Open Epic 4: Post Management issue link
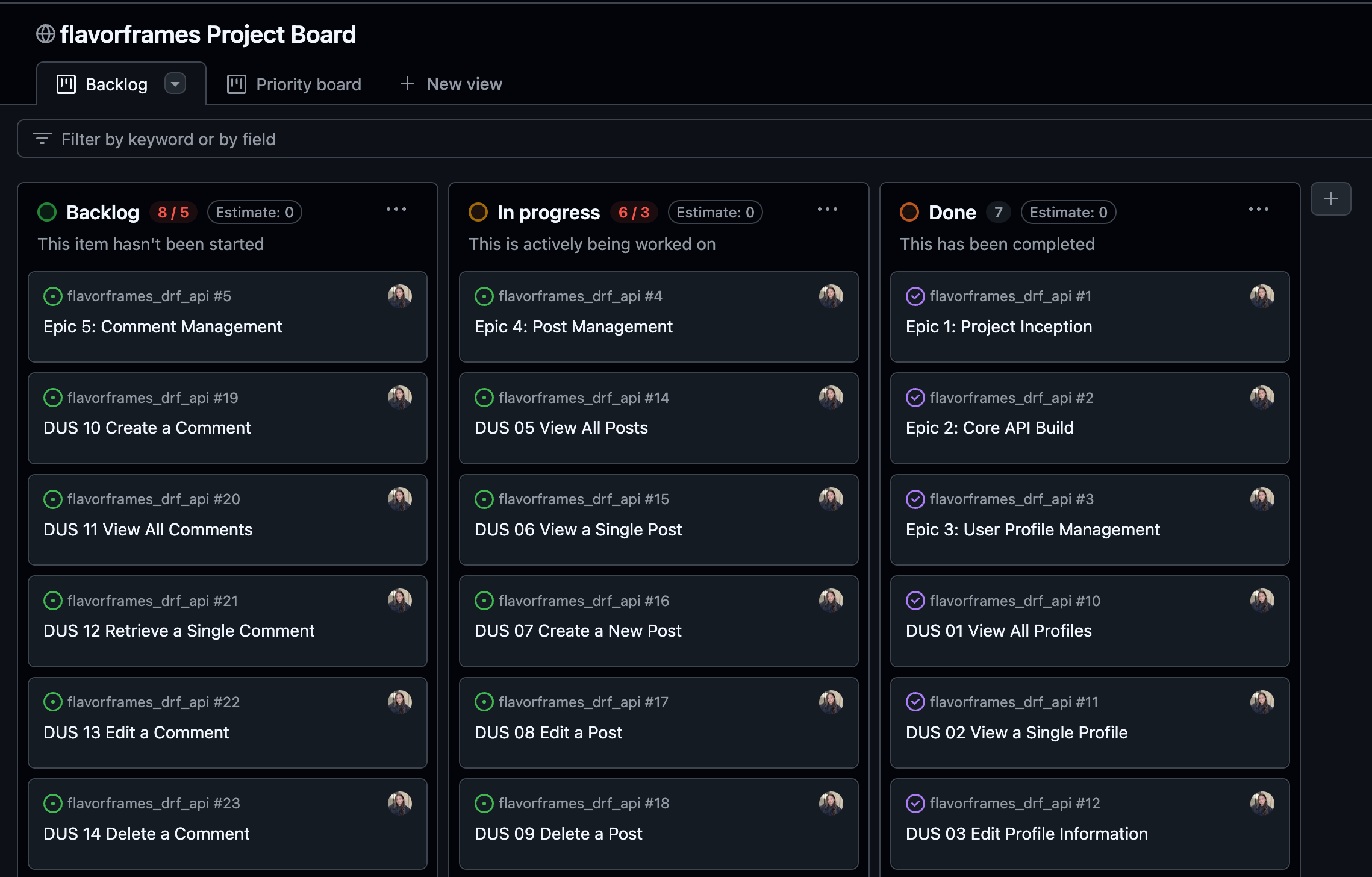The height and width of the screenshot is (877, 1372). click(x=573, y=326)
